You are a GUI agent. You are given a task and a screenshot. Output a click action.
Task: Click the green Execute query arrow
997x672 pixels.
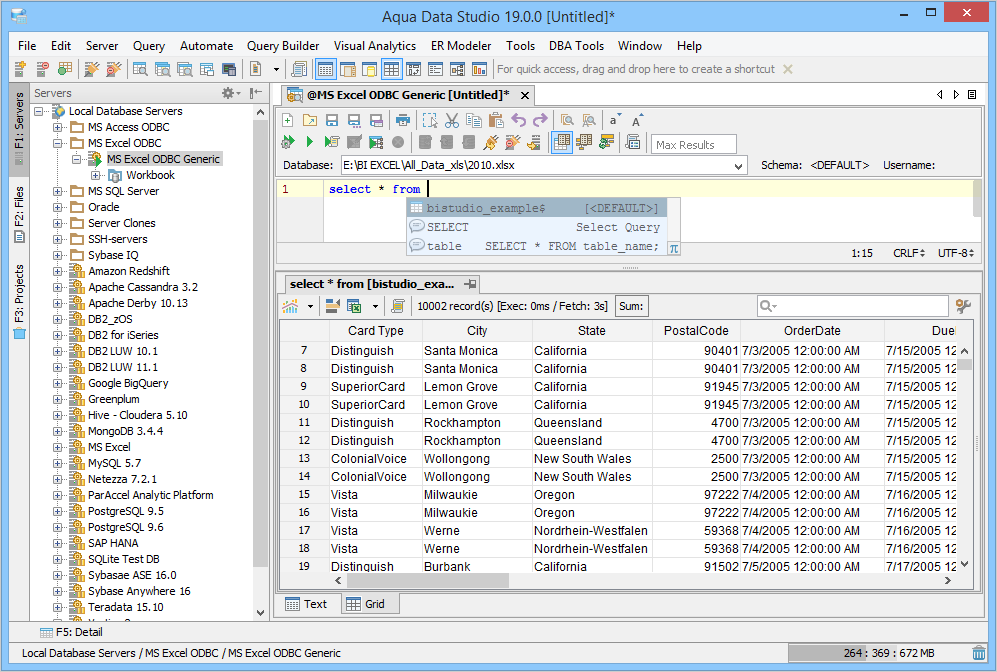(309, 143)
